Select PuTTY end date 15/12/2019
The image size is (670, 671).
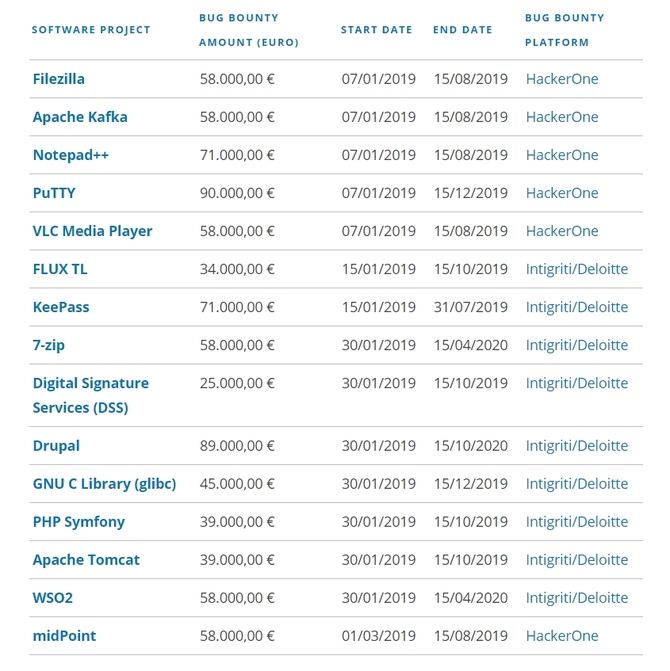click(x=471, y=193)
